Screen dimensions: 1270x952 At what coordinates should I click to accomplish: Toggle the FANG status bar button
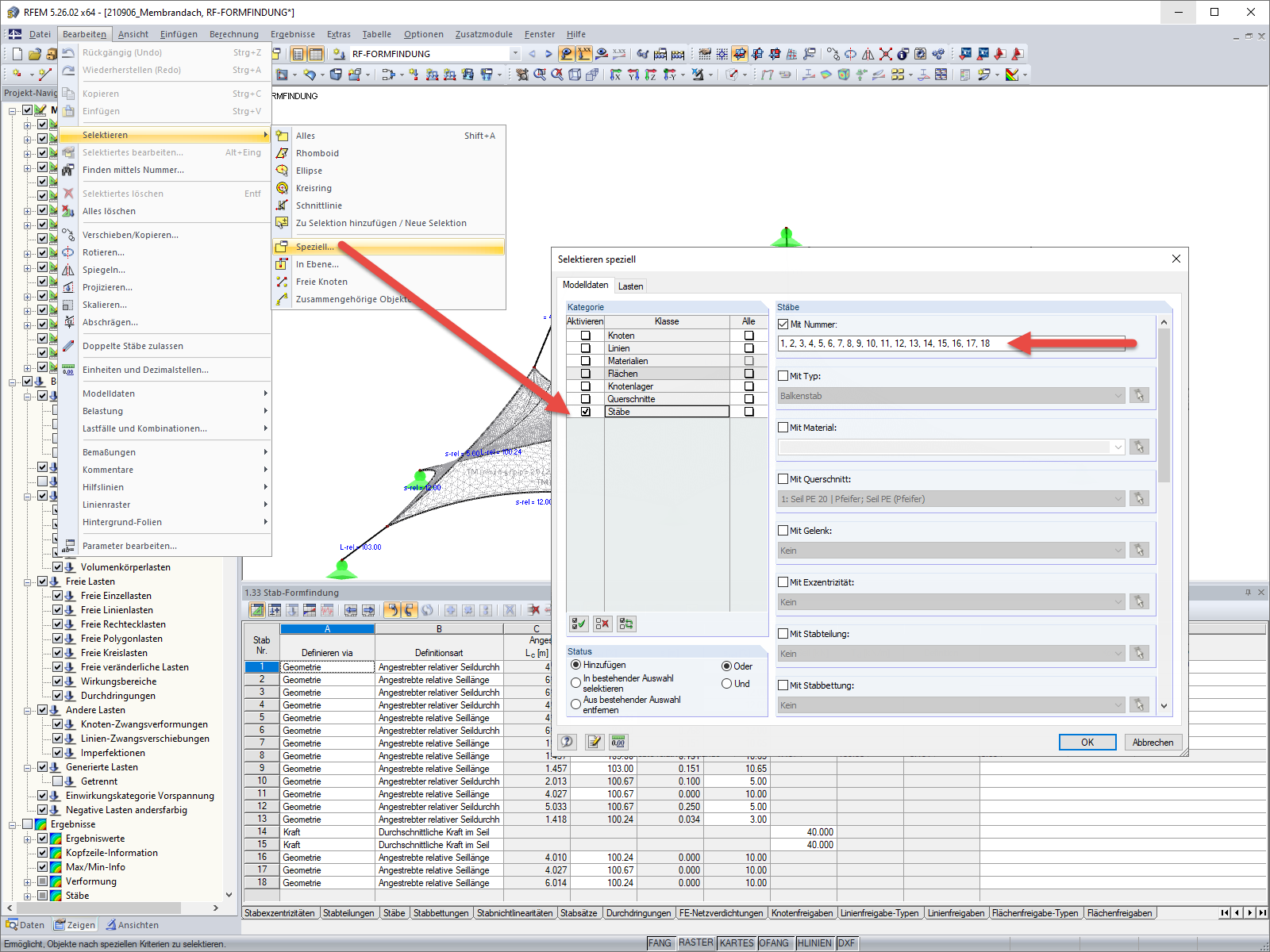[660, 942]
